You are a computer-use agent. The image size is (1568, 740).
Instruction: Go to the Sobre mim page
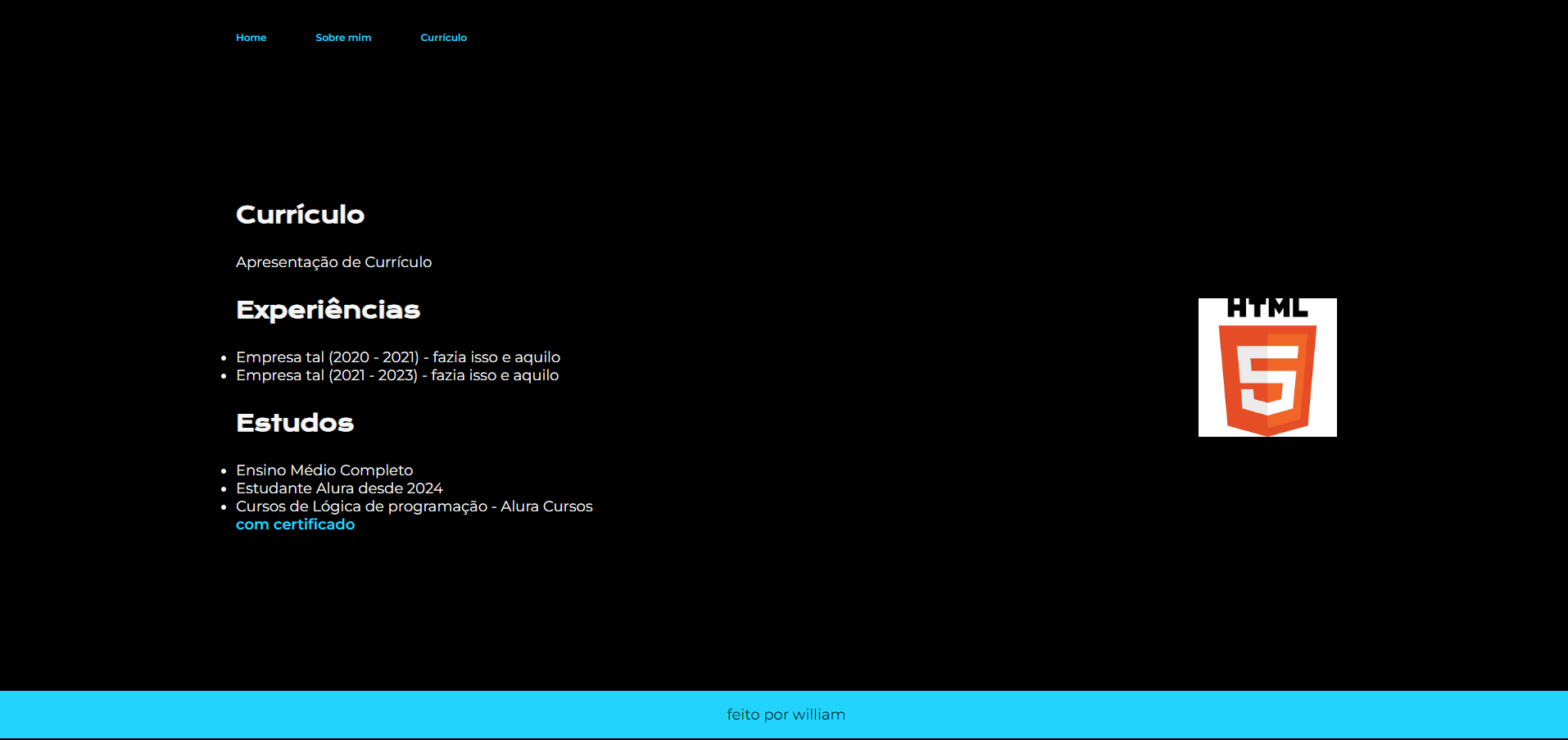pyautogui.click(x=343, y=38)
